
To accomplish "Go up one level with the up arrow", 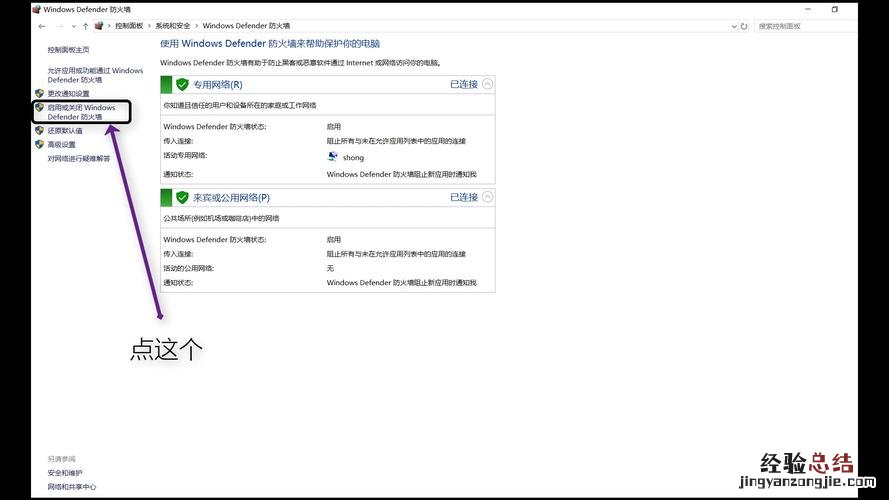I will point(85,25).
